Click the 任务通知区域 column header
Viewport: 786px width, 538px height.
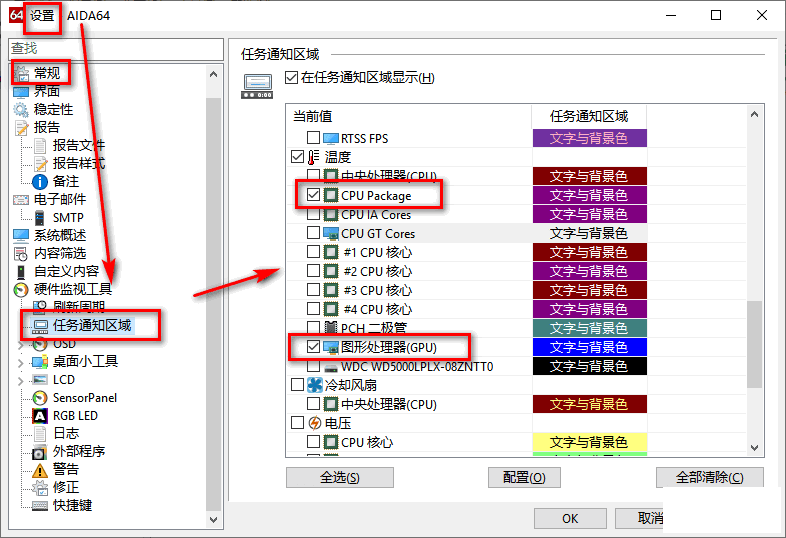click(589, 116)
